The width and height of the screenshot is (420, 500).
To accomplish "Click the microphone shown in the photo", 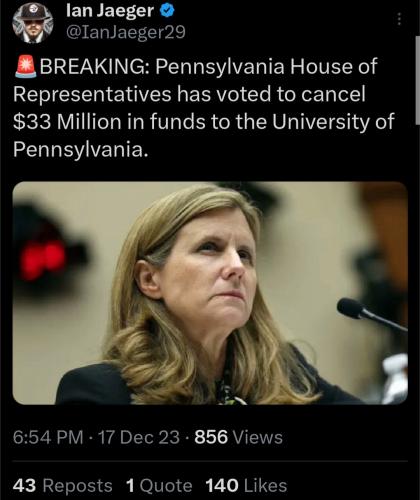I will [372, 315].
